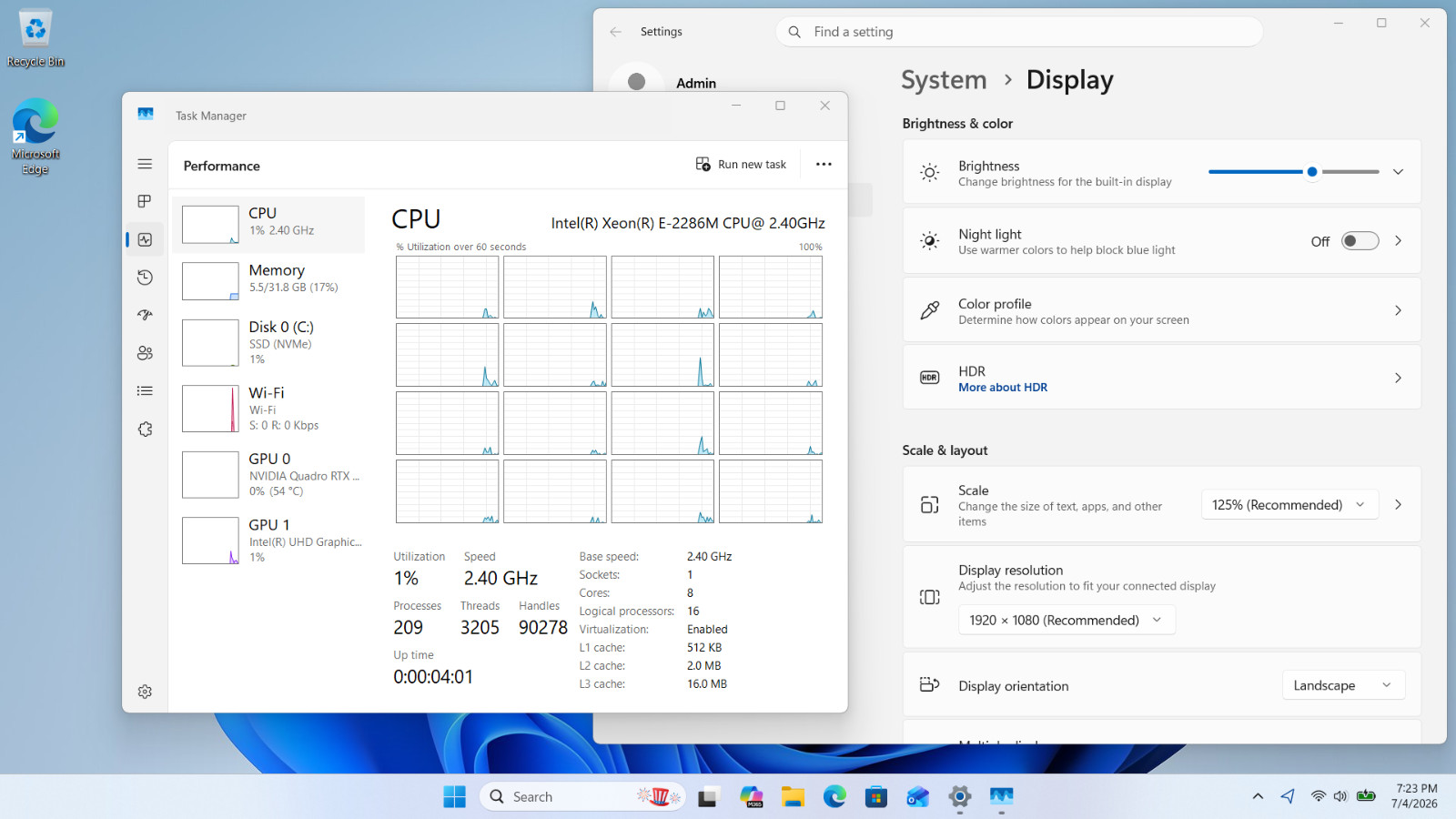The height and width of the screenshot is (819, 1456).
Task: Open Processes page in Task Manager sidebar
Action: coord(145,201)
